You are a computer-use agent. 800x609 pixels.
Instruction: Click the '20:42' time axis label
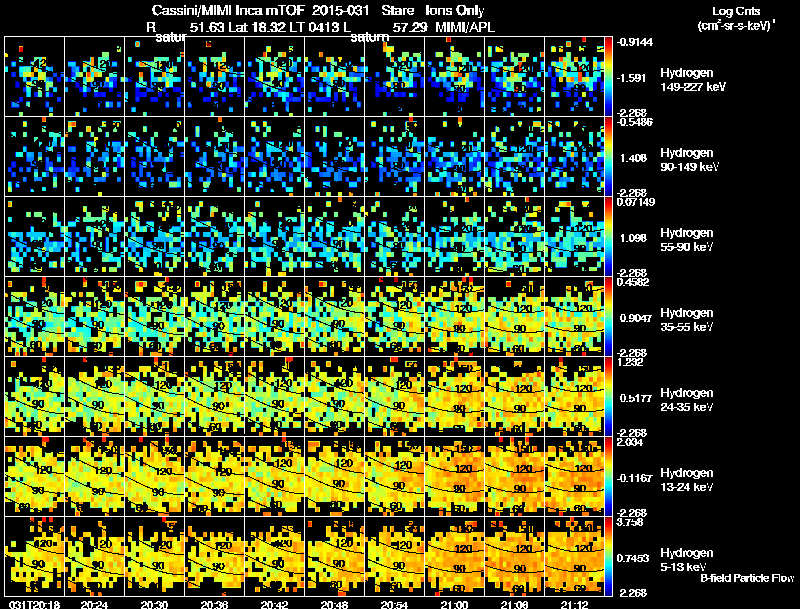[x=274, y=604]
